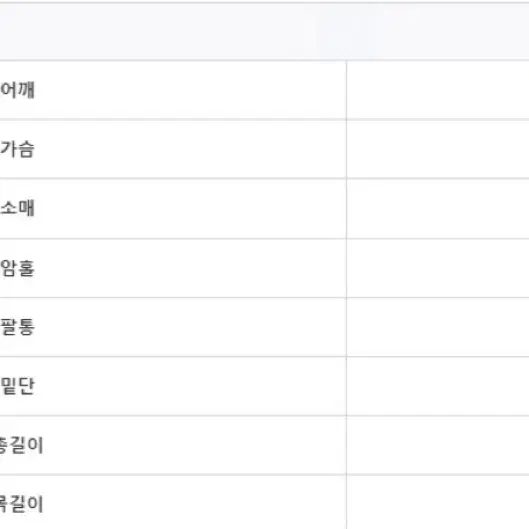
Task: Select the 가슴 row label
Action: point(17,149)
